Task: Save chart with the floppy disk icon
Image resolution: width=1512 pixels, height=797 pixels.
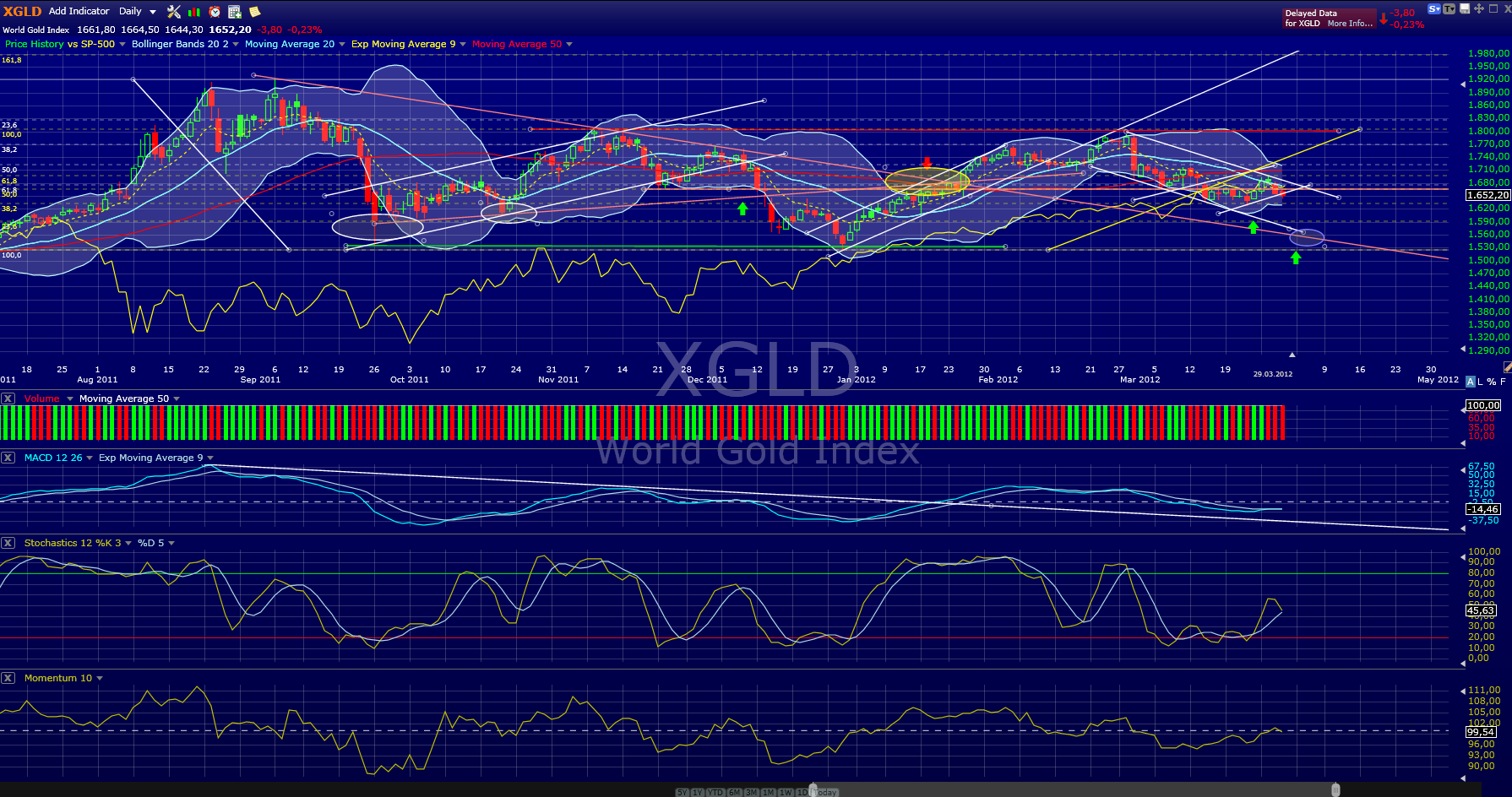Action: tap(1465, 8)
